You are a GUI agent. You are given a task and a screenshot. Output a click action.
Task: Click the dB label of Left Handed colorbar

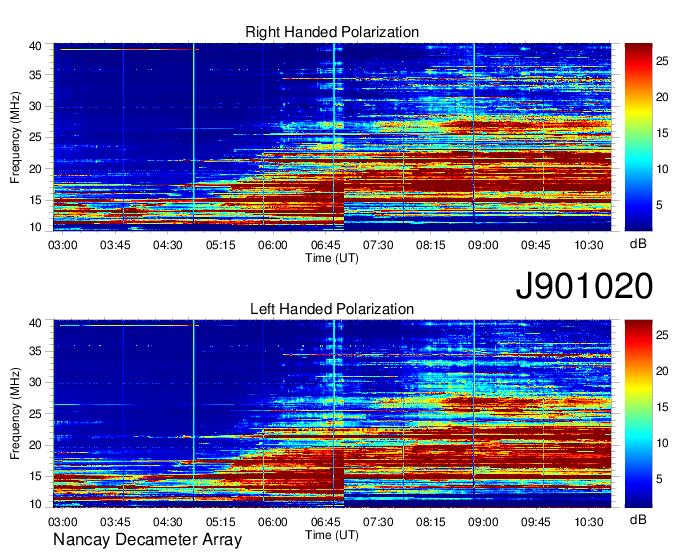[638, 519]
